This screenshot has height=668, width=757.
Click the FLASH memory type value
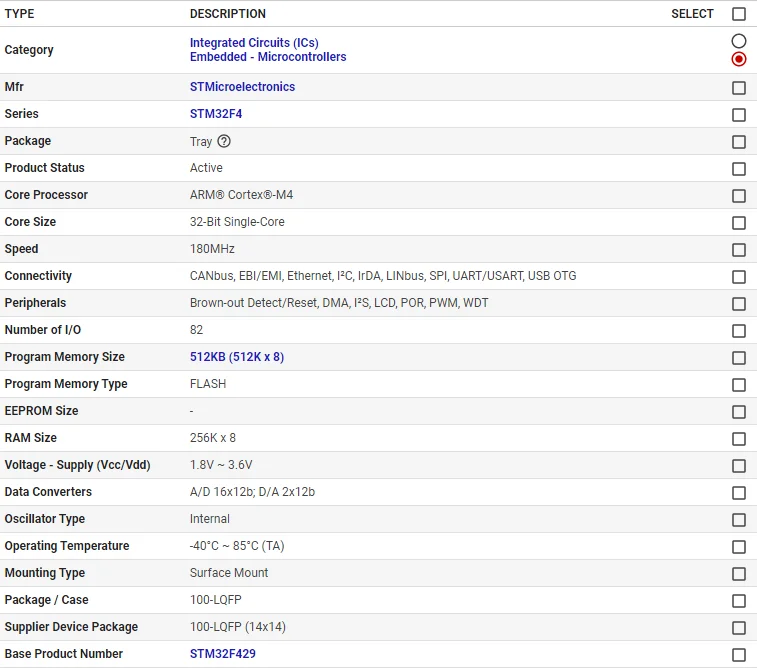208,384
